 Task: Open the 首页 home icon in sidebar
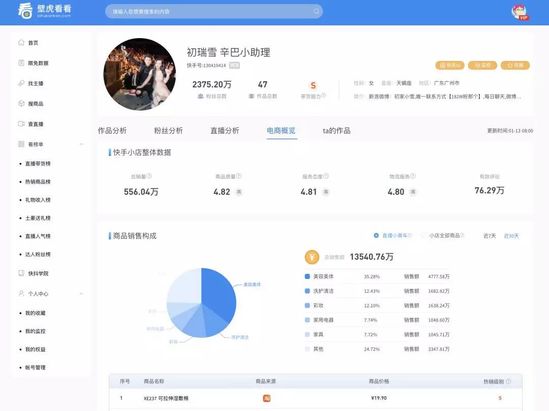(21, 43)
